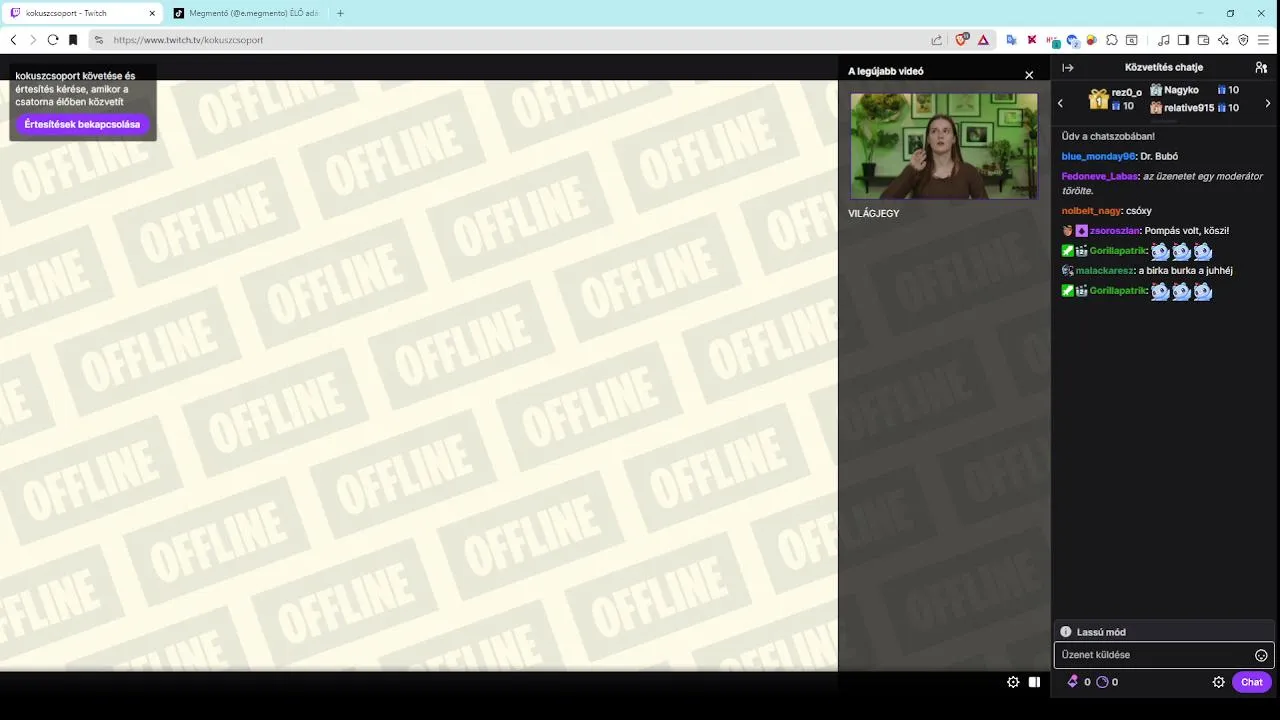Click the site settings icon in address bar

pyautogui.click(x=98, y=40)
